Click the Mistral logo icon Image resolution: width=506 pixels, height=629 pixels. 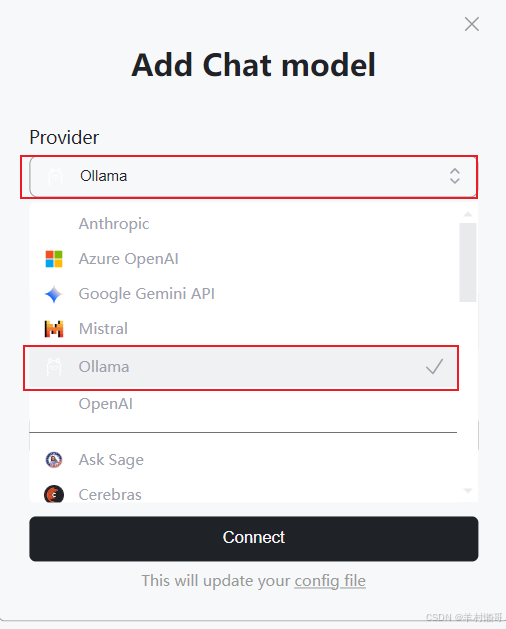pos(54,329)
